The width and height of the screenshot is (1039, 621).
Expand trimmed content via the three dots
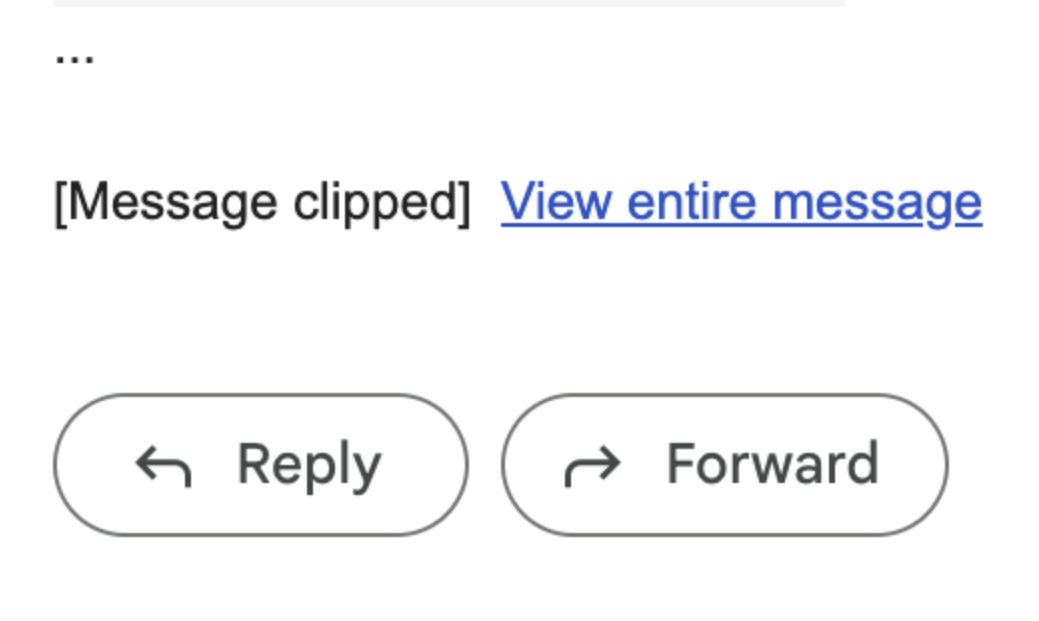click(x=74, y=56)
